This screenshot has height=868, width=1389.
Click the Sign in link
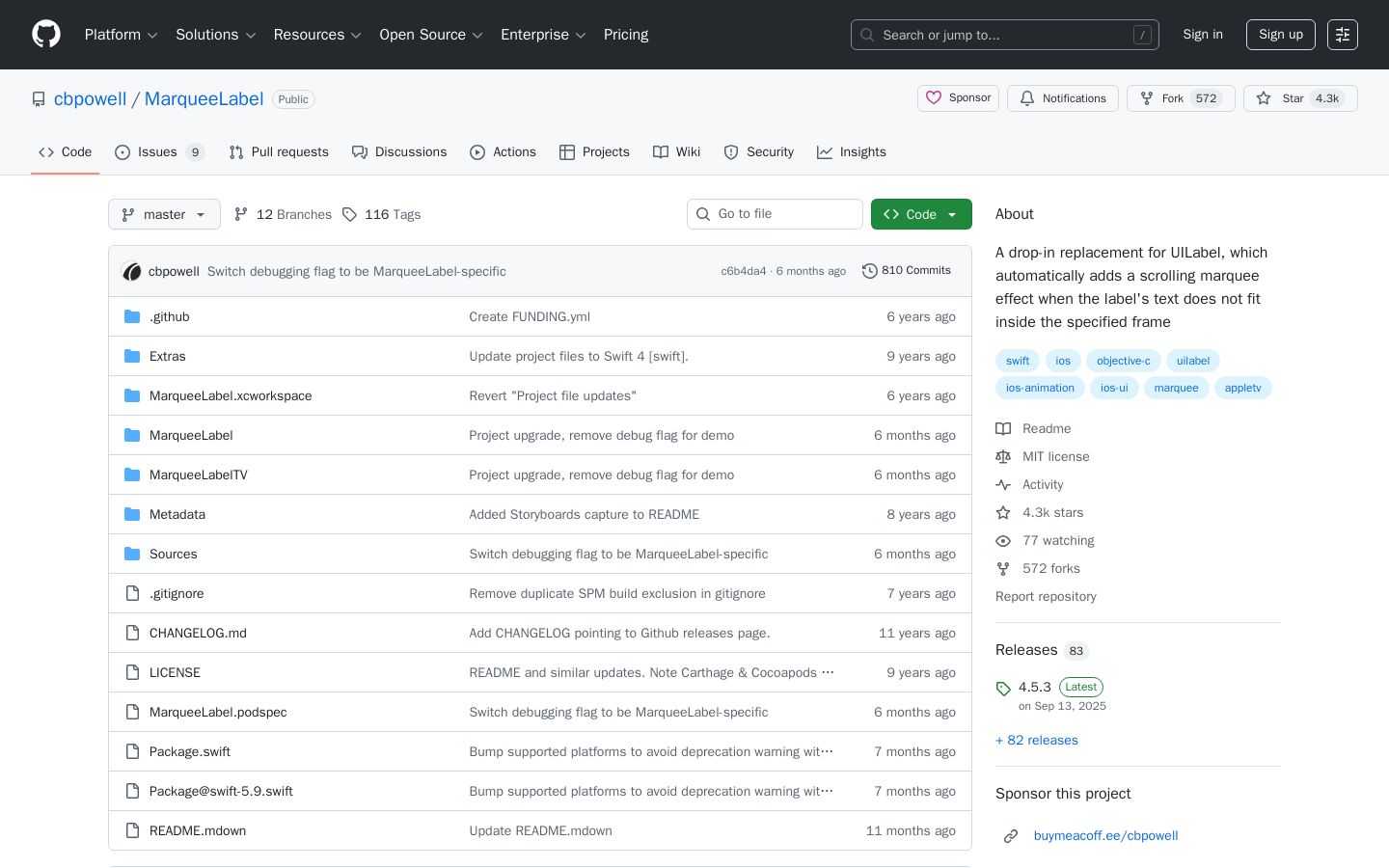point(1203,35)
